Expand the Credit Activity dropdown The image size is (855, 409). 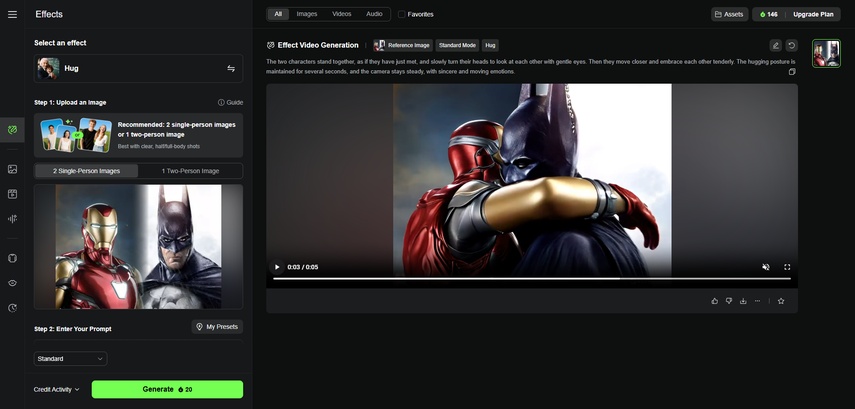pyautogui.click(x=56, y=389)
